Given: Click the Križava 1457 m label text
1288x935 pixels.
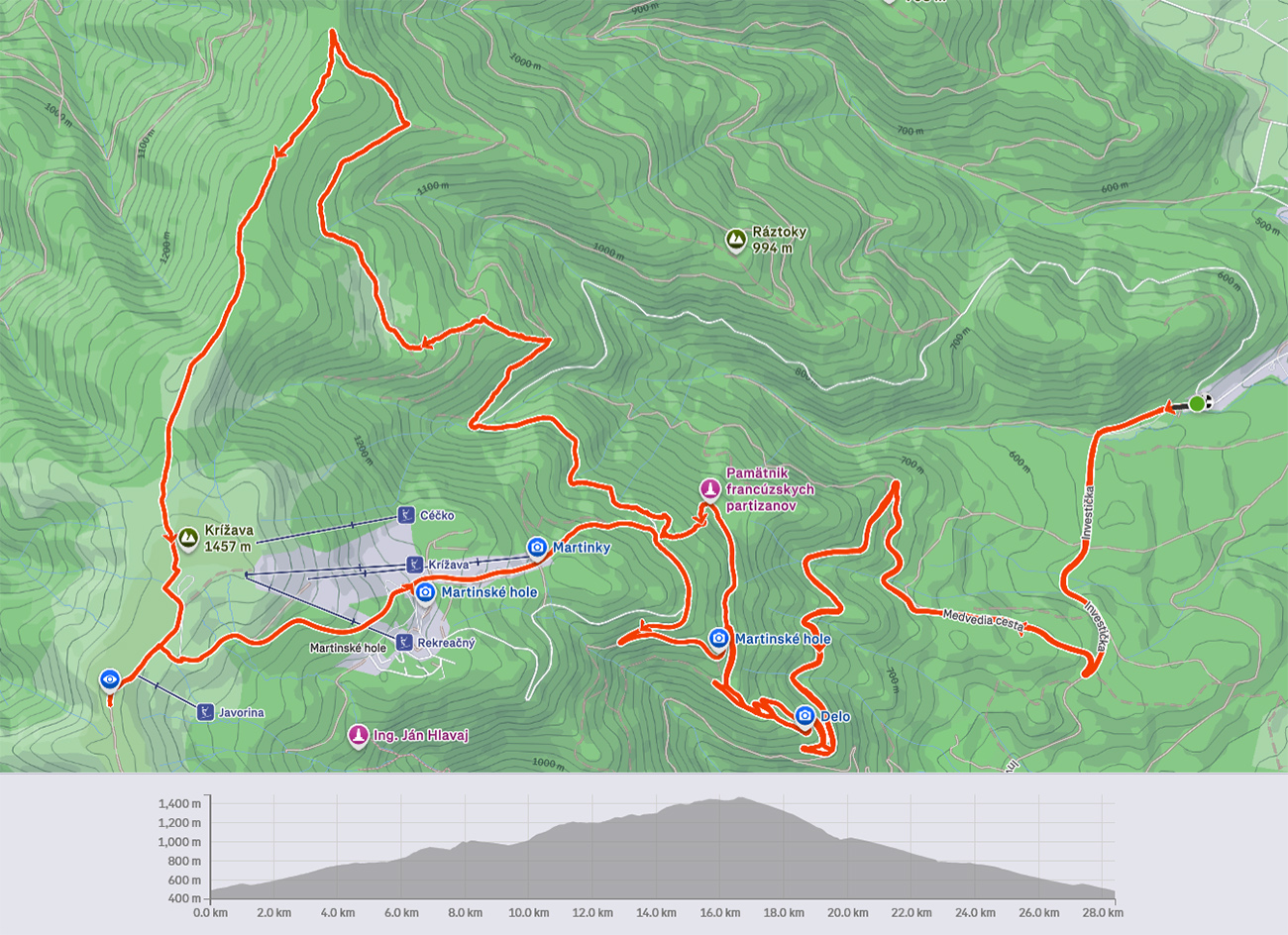Looking at the screenshot, I should pos(229,538).
